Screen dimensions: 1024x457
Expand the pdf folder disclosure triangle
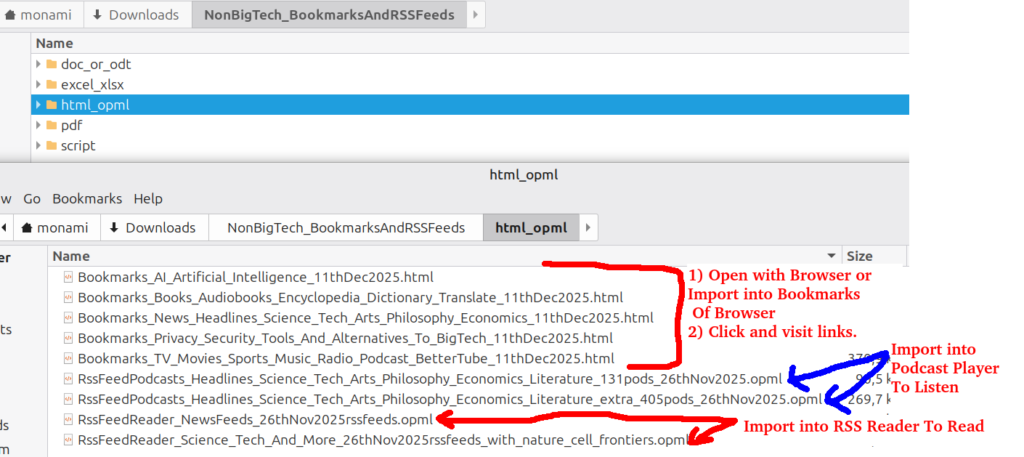coord(38,125)
